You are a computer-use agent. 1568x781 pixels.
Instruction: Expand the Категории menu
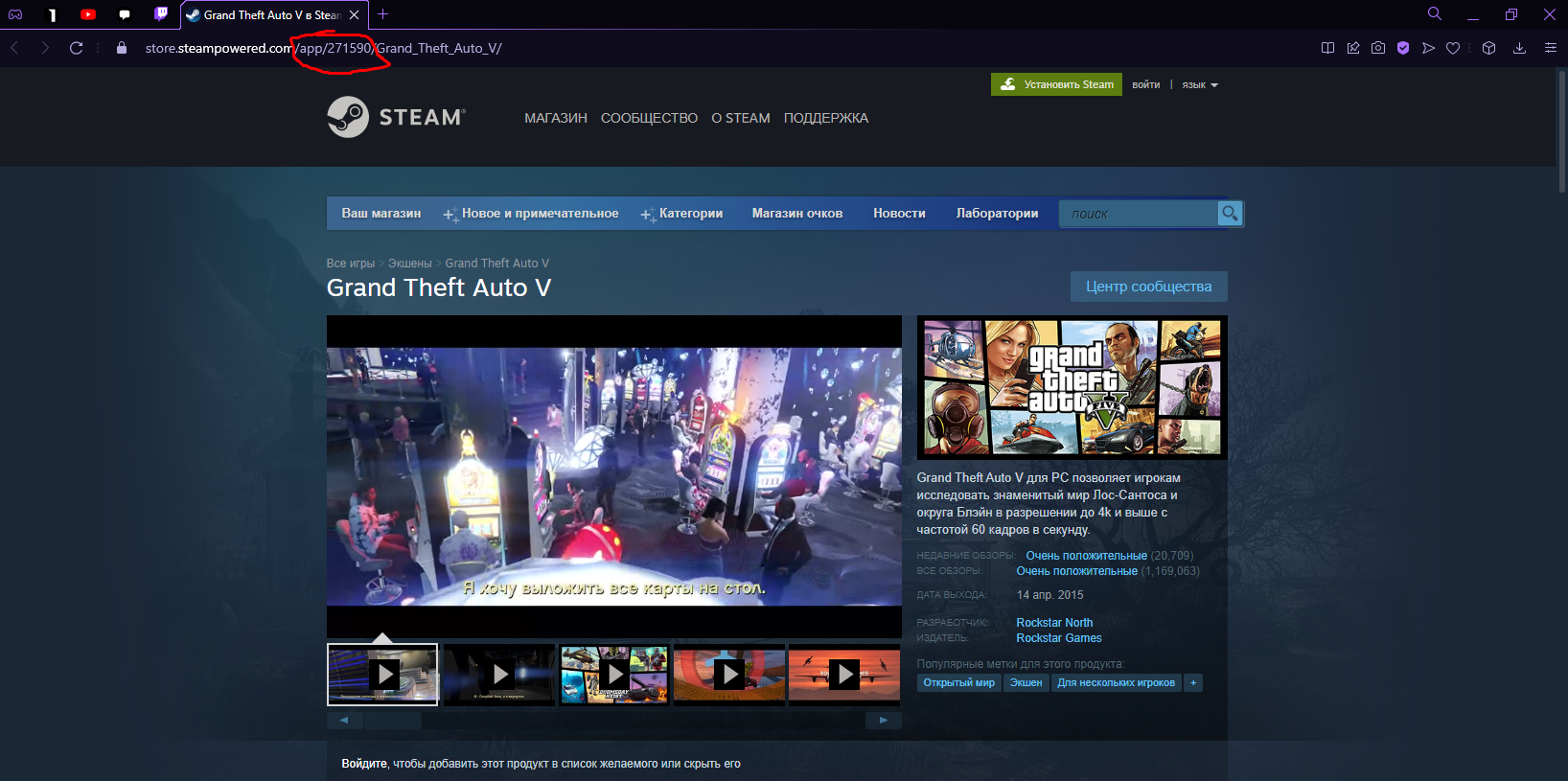pos(682,214)
